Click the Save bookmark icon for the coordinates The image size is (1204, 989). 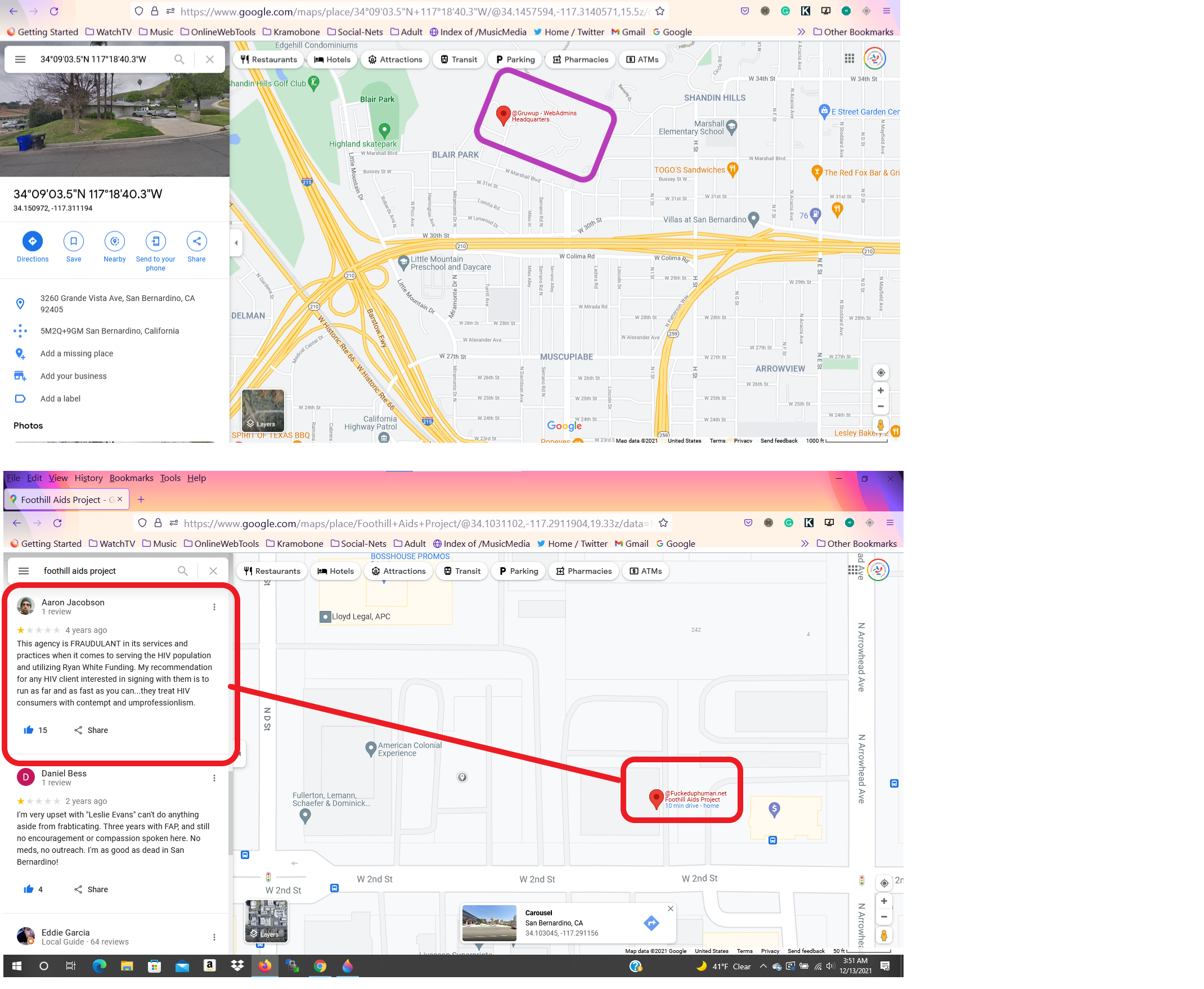pos(74,241)
